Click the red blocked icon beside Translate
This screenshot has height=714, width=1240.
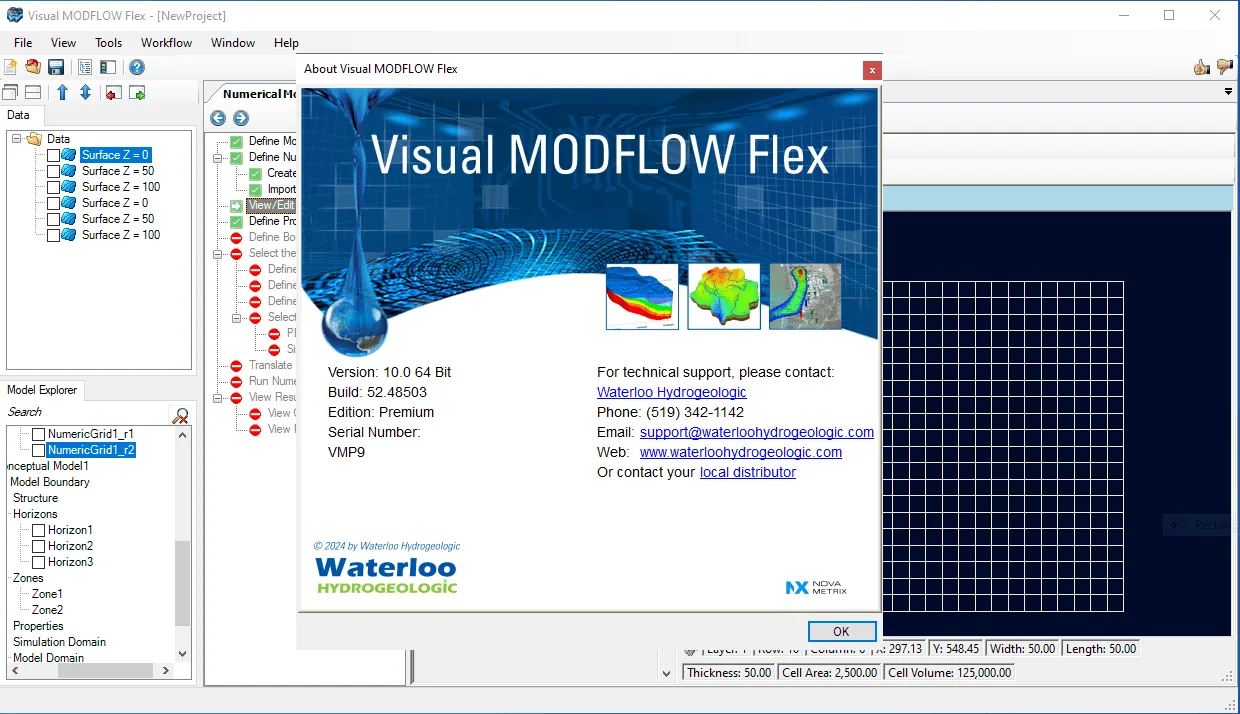(237, 365)
